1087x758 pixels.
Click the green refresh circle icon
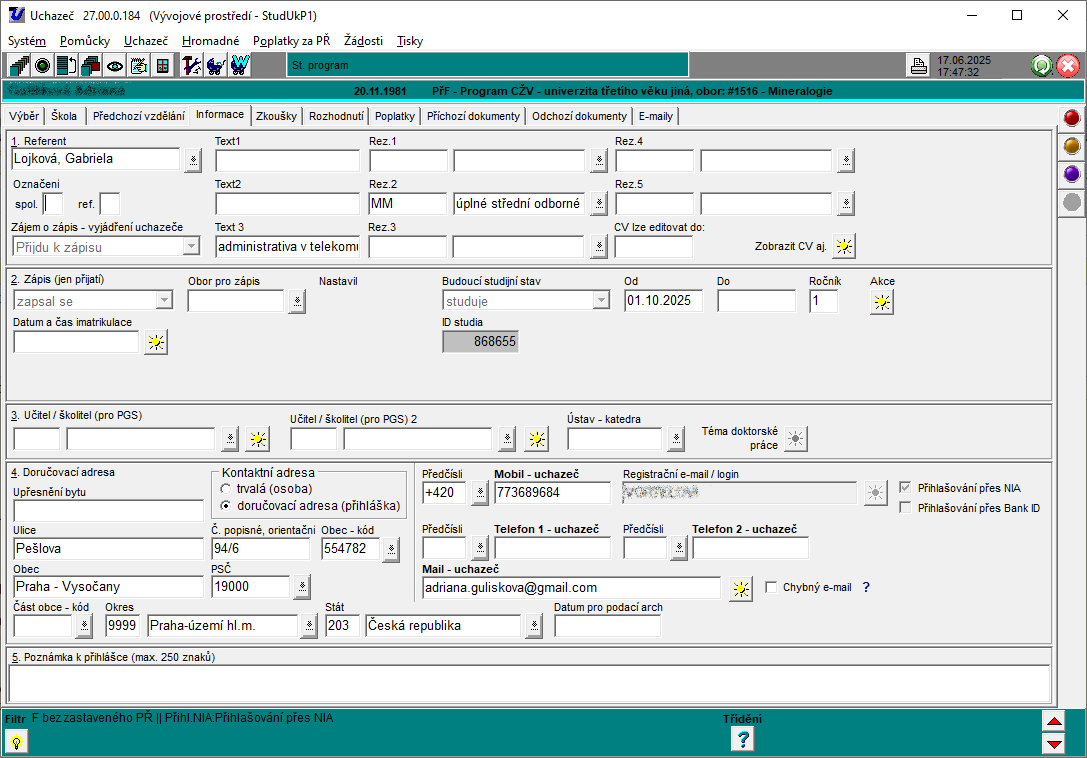pos(1042,66)
